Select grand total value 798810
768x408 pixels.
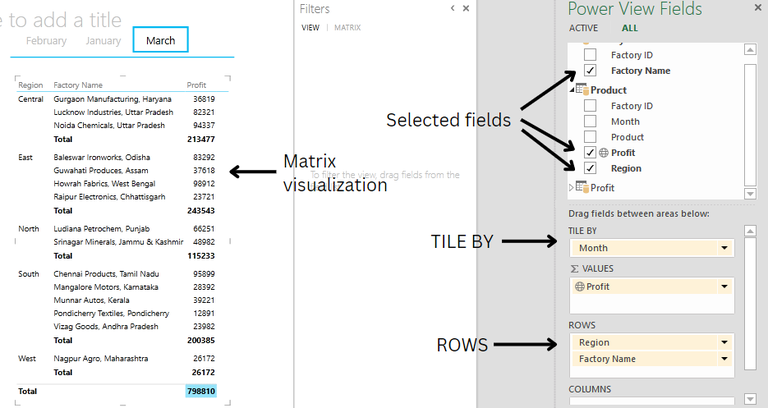click(201, 391)
